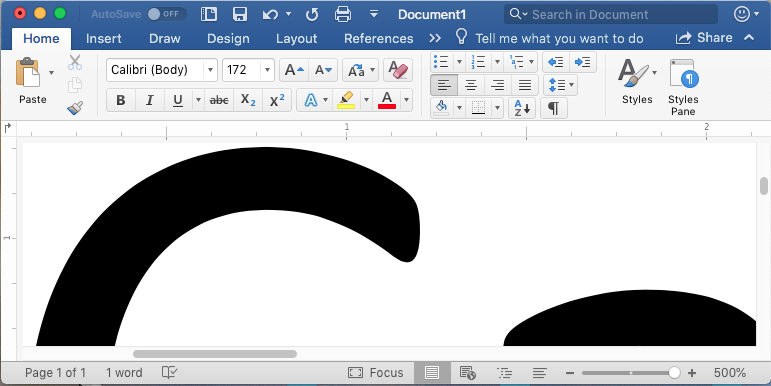
Task: Align text right
Action: pos(498,86)
